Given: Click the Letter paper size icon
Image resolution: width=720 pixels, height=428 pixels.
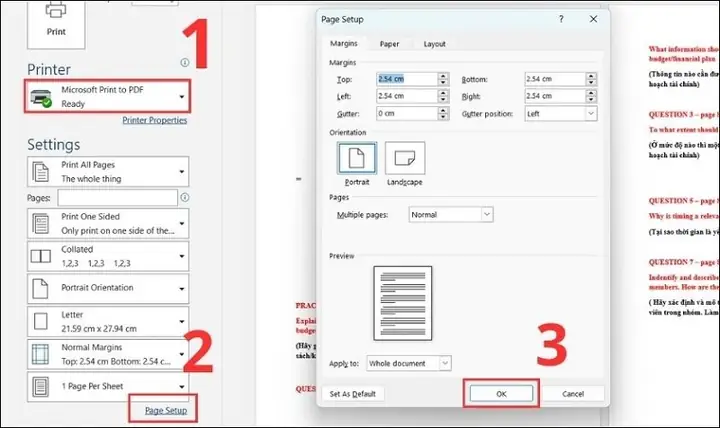Looking at the screenshot, I should pos(40,321).
